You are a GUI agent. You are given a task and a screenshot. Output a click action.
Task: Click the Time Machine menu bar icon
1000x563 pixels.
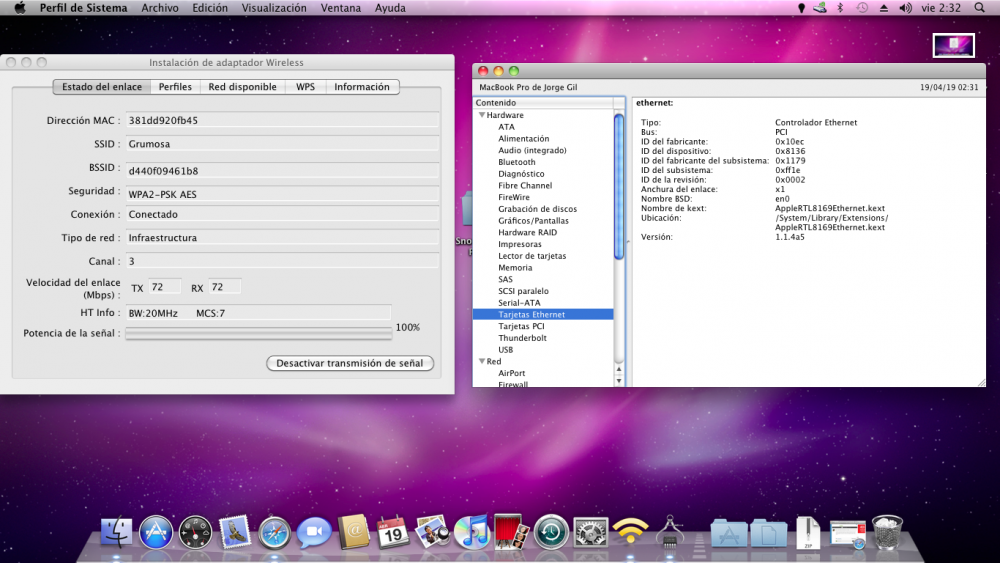(862, 8)
